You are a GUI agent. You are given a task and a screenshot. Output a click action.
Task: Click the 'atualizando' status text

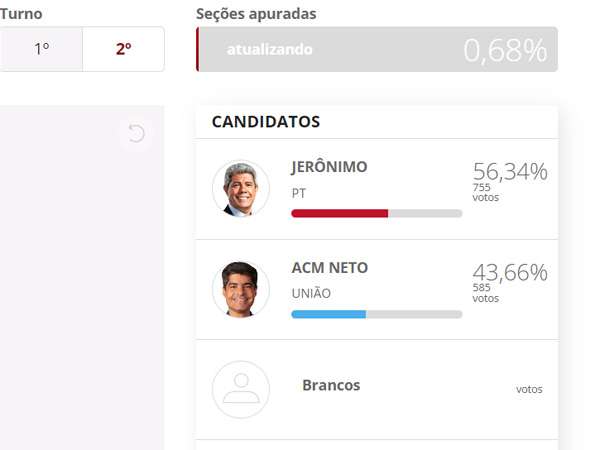pos(270,49)
